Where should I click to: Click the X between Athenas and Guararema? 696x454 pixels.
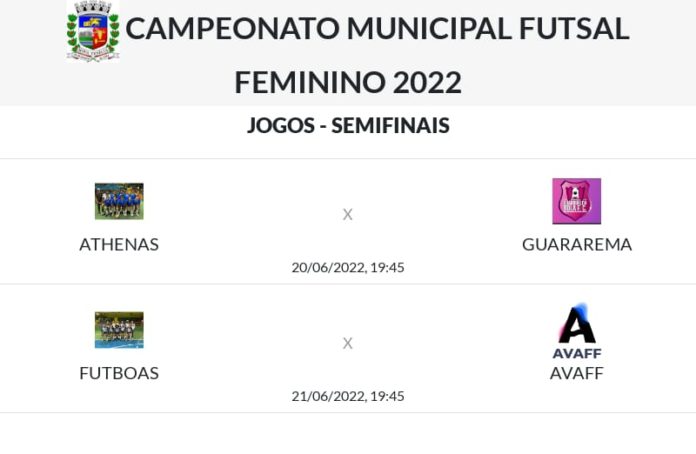[348, 215]
